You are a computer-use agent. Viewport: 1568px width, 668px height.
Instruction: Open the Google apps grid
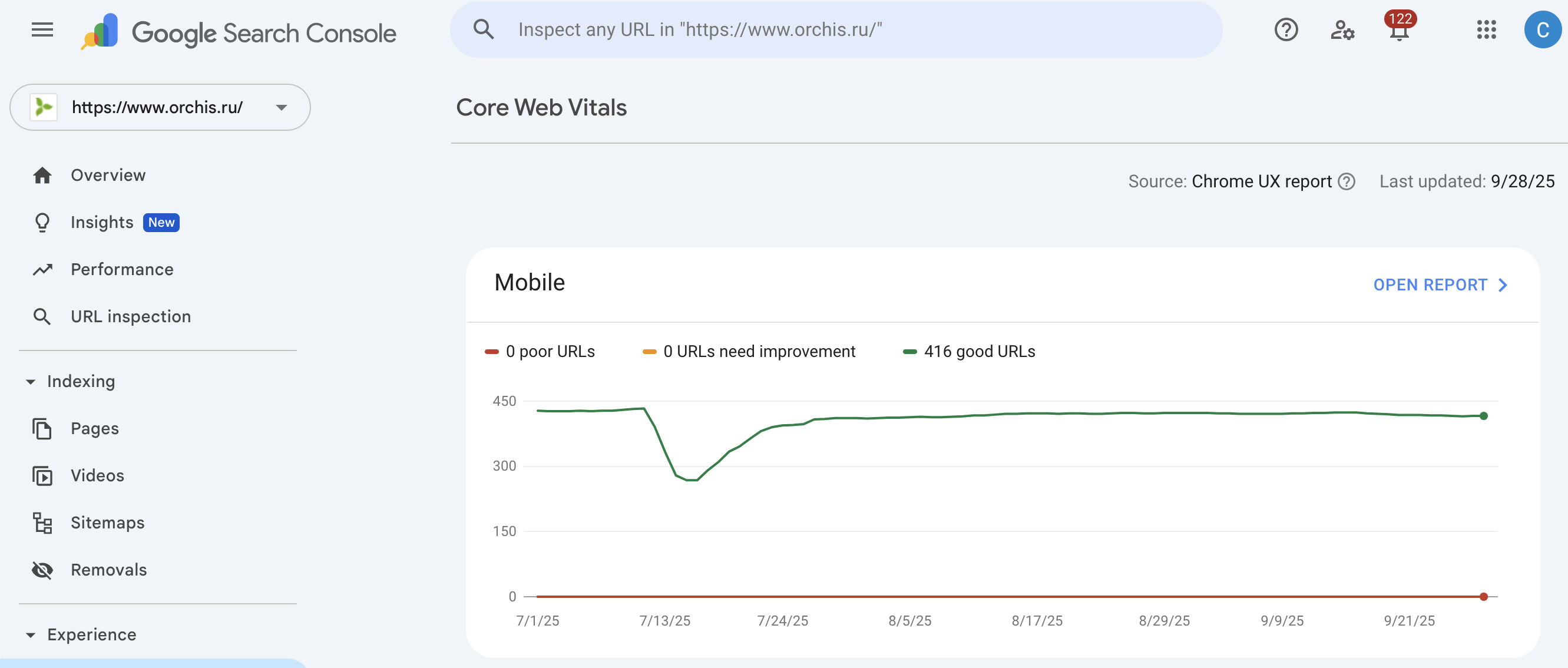pyautogui.click(x=1486, y=30)
